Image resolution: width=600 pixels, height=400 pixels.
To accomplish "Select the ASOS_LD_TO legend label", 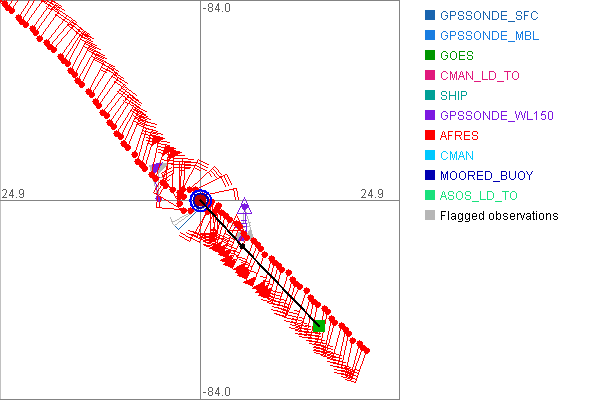I will click(479, 196).
